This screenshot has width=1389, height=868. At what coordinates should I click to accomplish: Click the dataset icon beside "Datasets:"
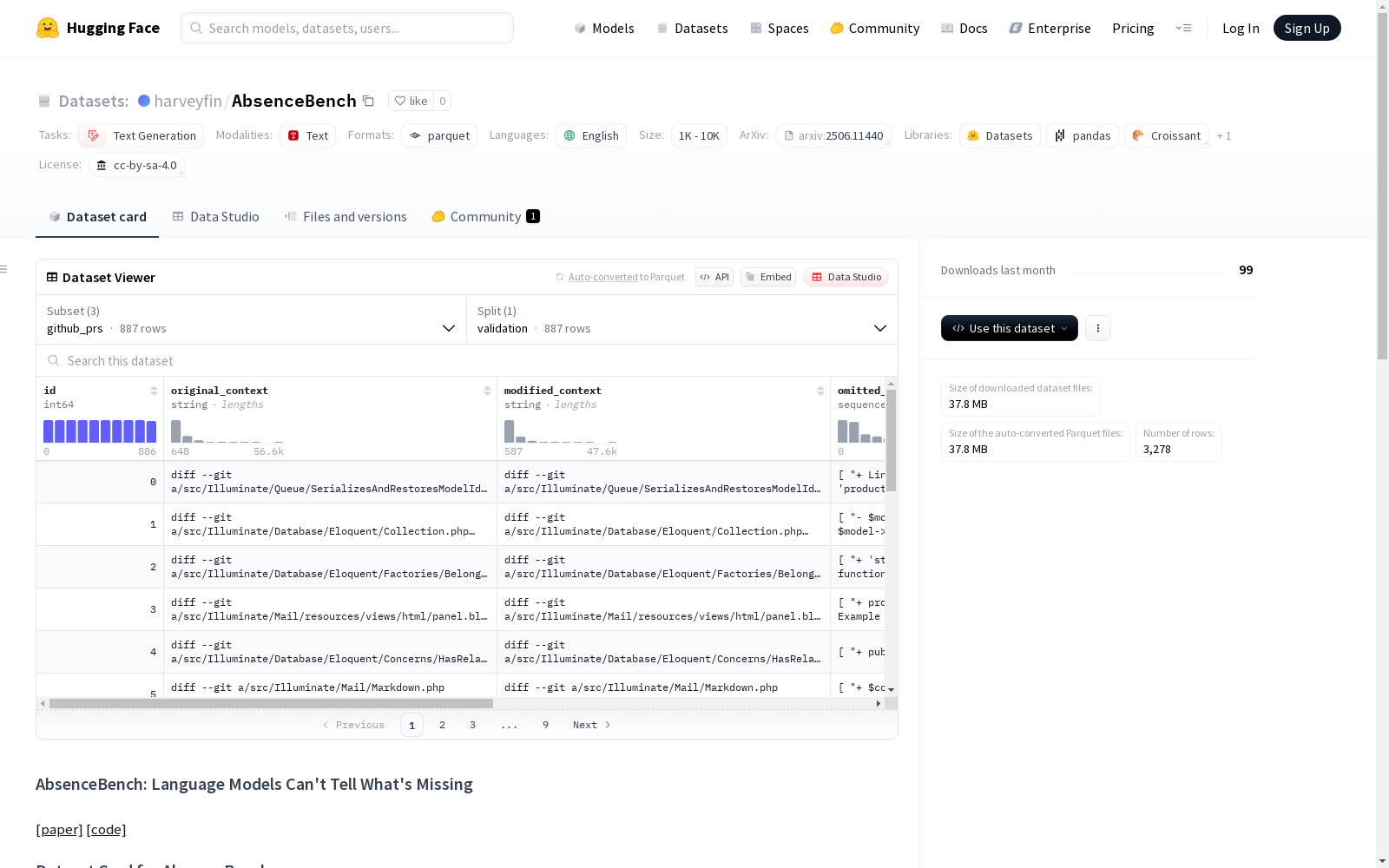tap(44, 102)
